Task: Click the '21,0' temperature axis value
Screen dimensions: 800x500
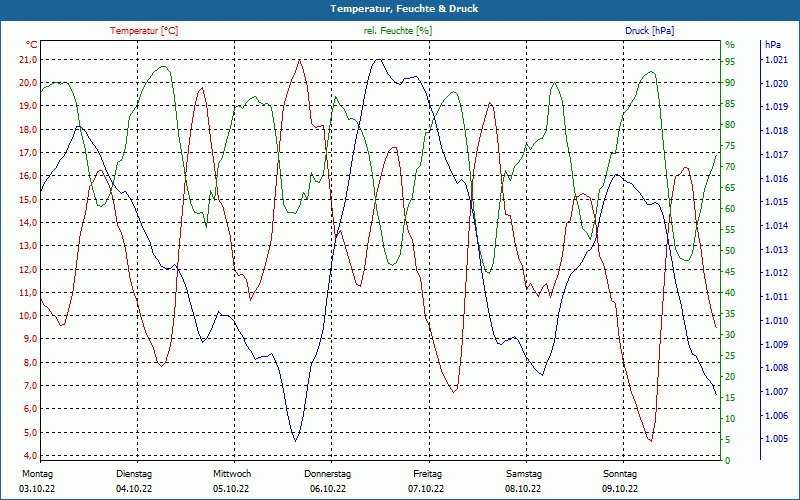Action: tap(28, 60)
